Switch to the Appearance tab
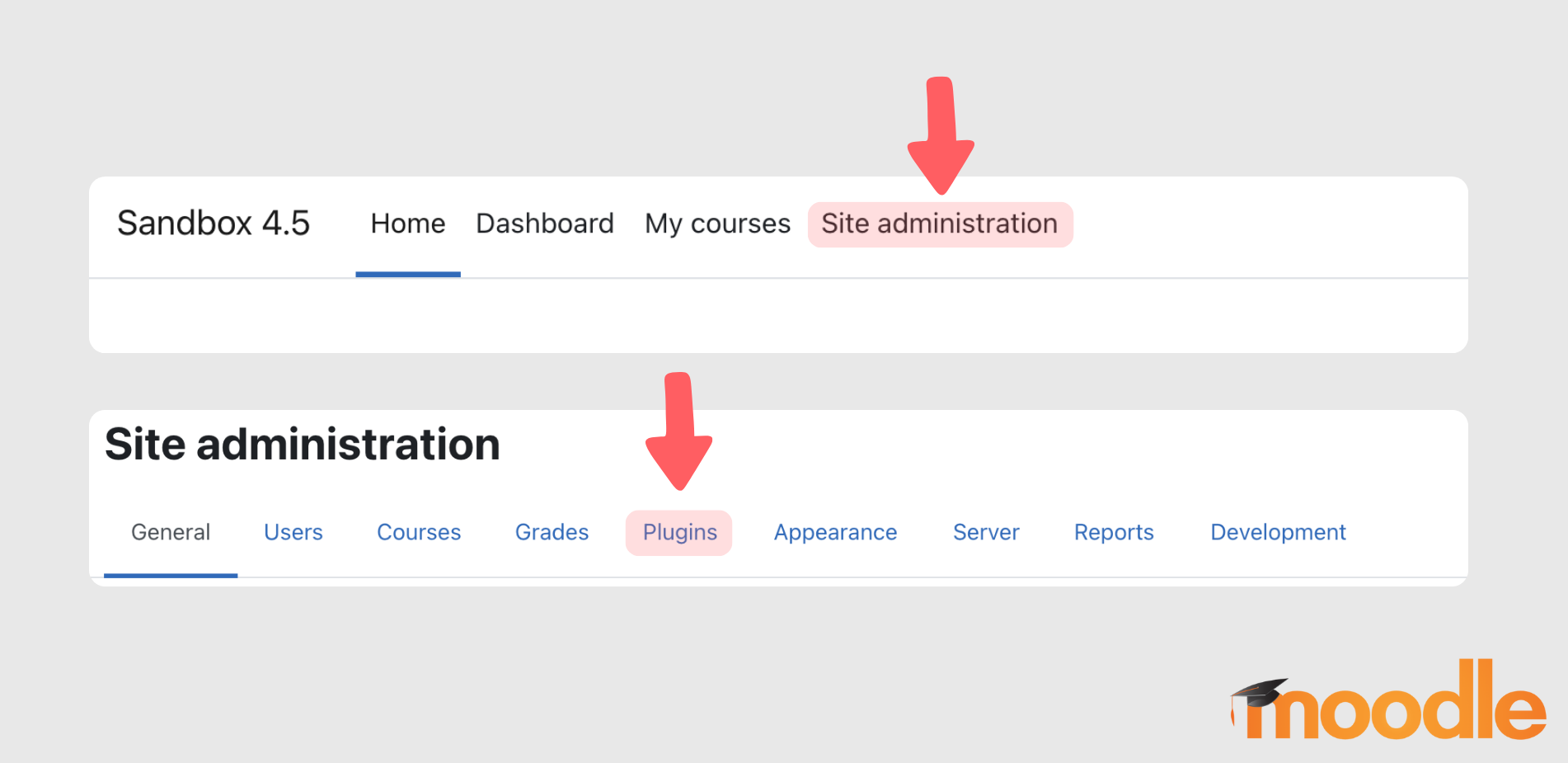Image resolution: width=1568 pixels, height=763 pixels. [834, 533]
